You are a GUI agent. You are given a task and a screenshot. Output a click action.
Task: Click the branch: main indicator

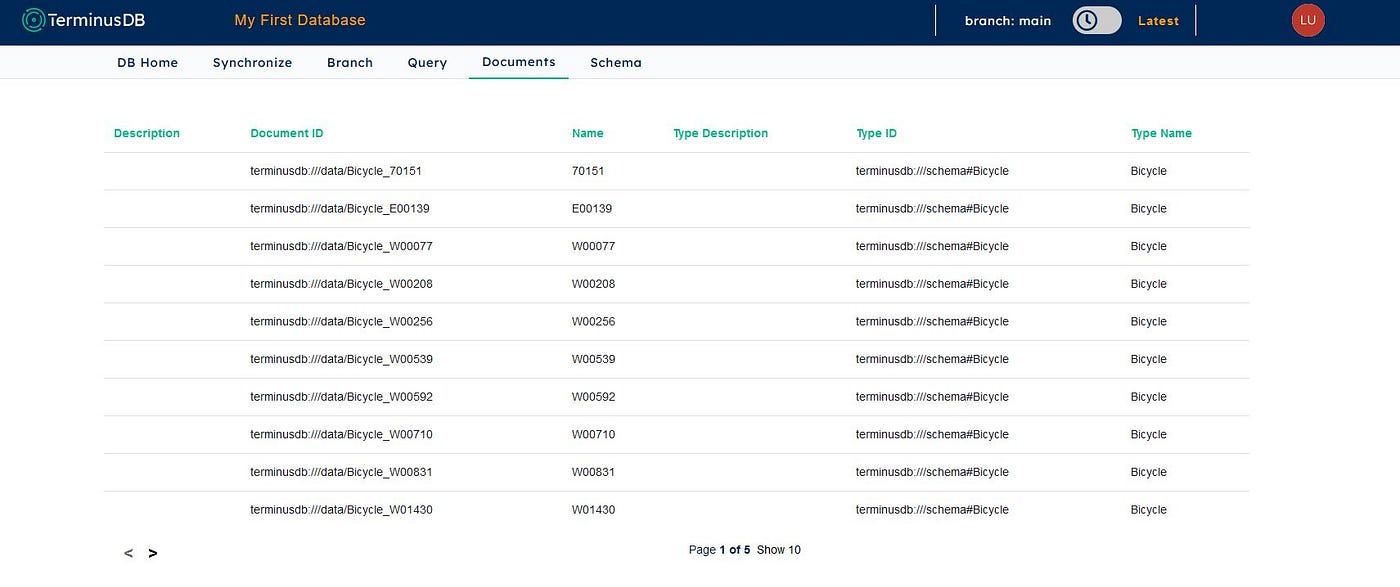click(1007, 19)
